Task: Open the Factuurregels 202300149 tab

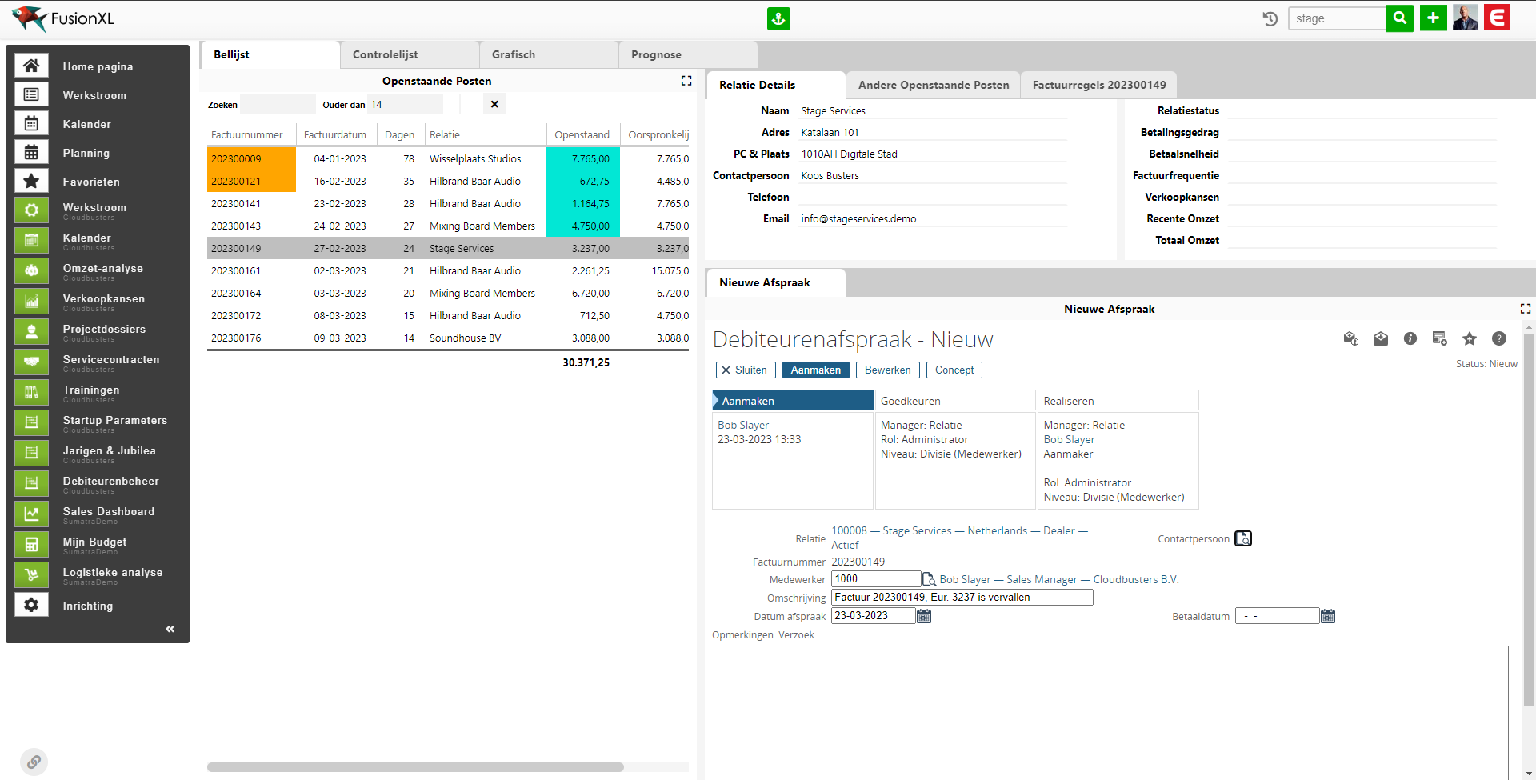Action: [x=1098, y=85]
